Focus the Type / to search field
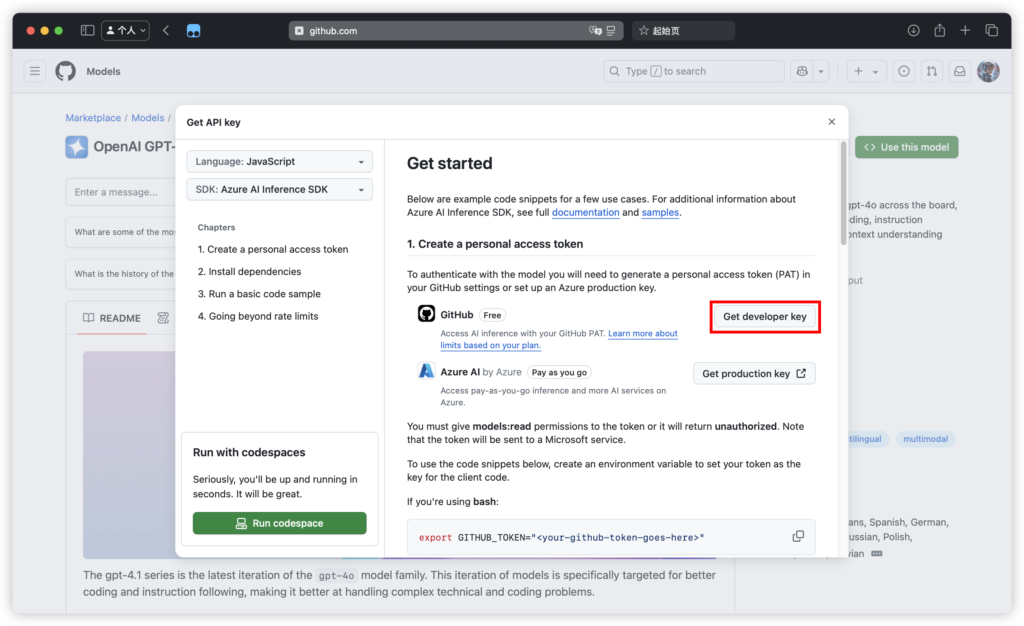1024x626 pixels. (x=693, y=71)
